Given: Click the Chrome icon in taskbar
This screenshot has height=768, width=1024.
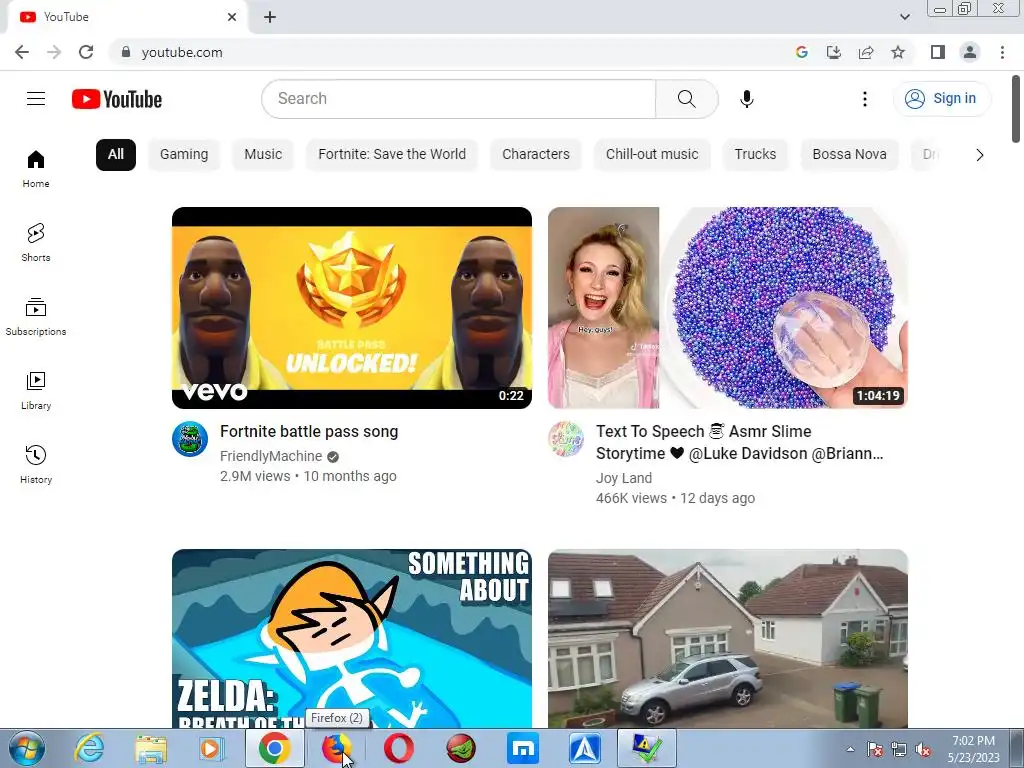Looking at the screenshot, I should point(274,748).
